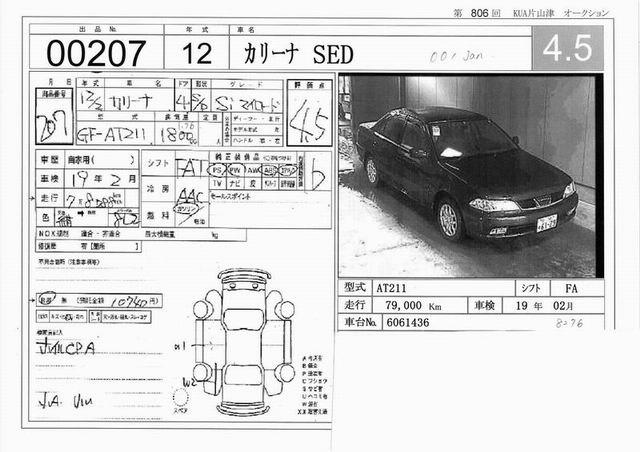Click the handwritten FAT shift entry
This screenshot has width=640, height=452.
191,167
